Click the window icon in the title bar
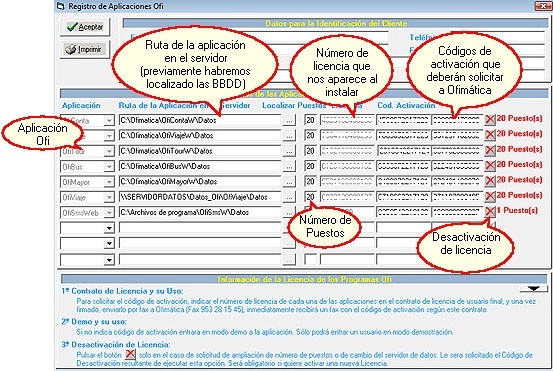553x371 pixels. [61, 6]
